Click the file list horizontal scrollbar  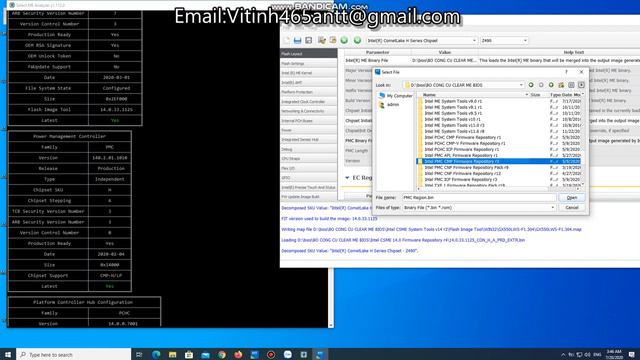tap(498, 189)
